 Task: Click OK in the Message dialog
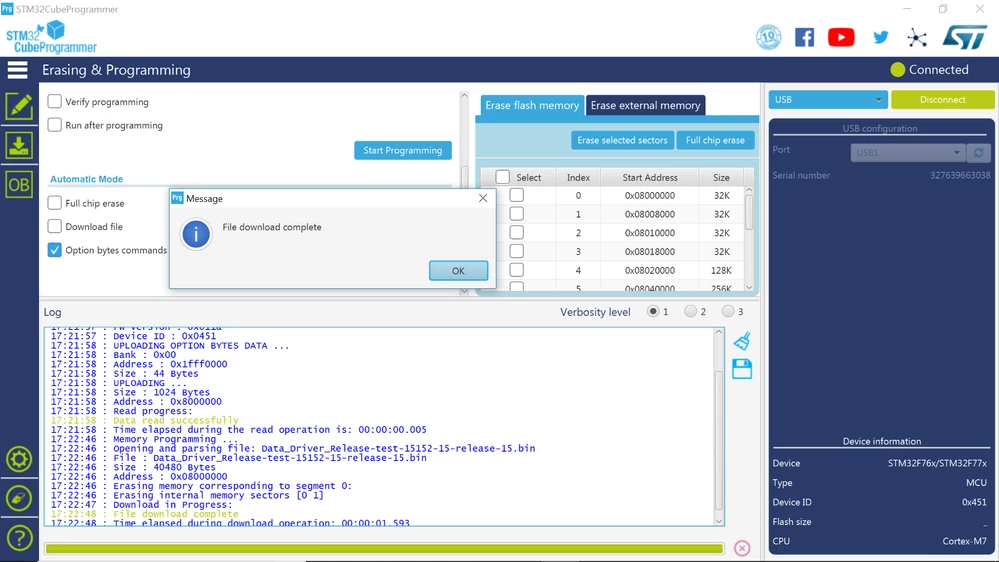click(458, 271)
